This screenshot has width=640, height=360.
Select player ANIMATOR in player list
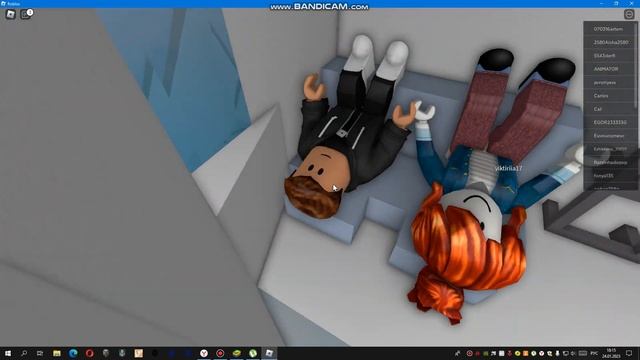click(608, 69)
